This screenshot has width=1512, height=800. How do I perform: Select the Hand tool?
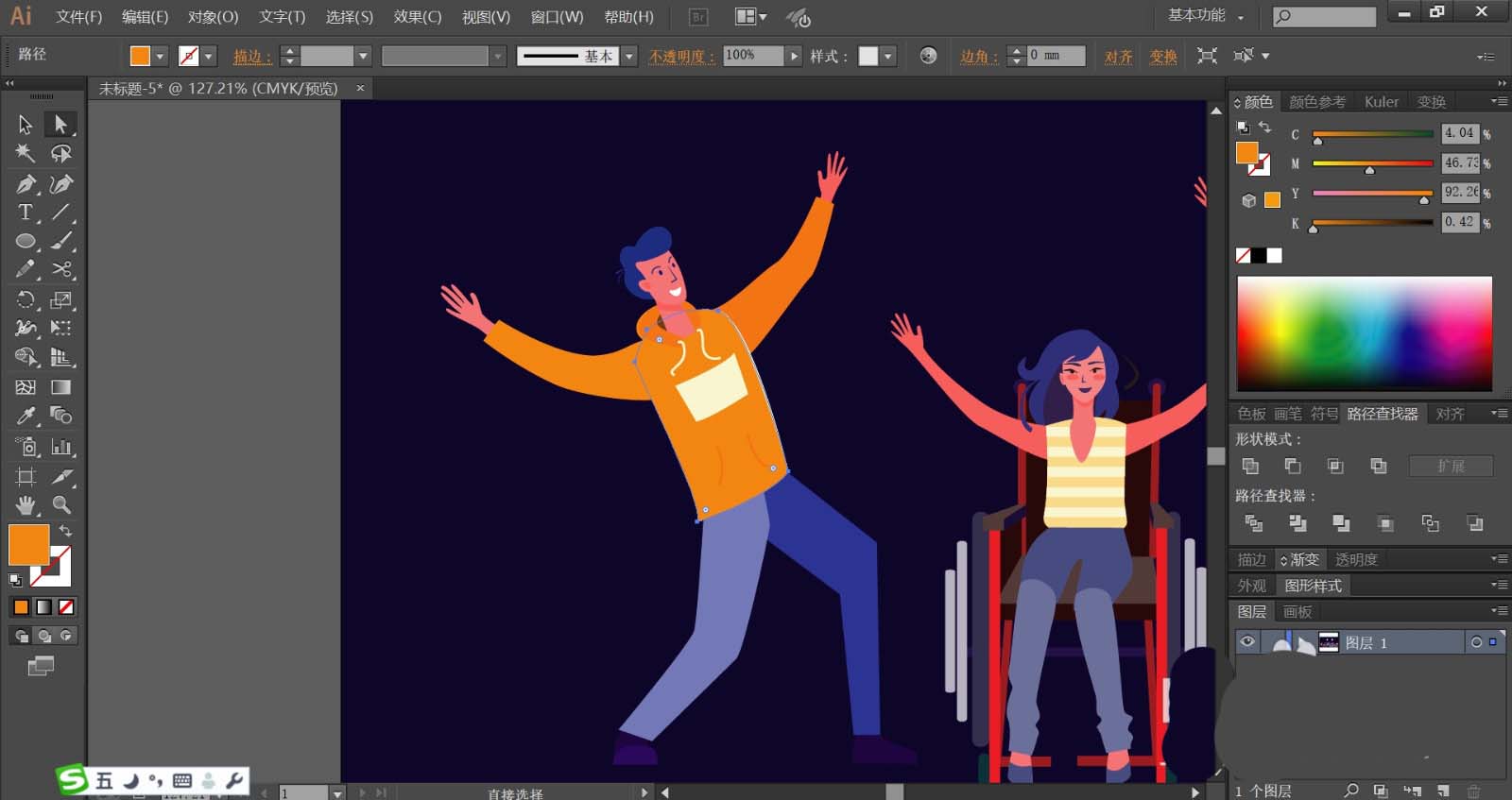(x=26, y=505)
